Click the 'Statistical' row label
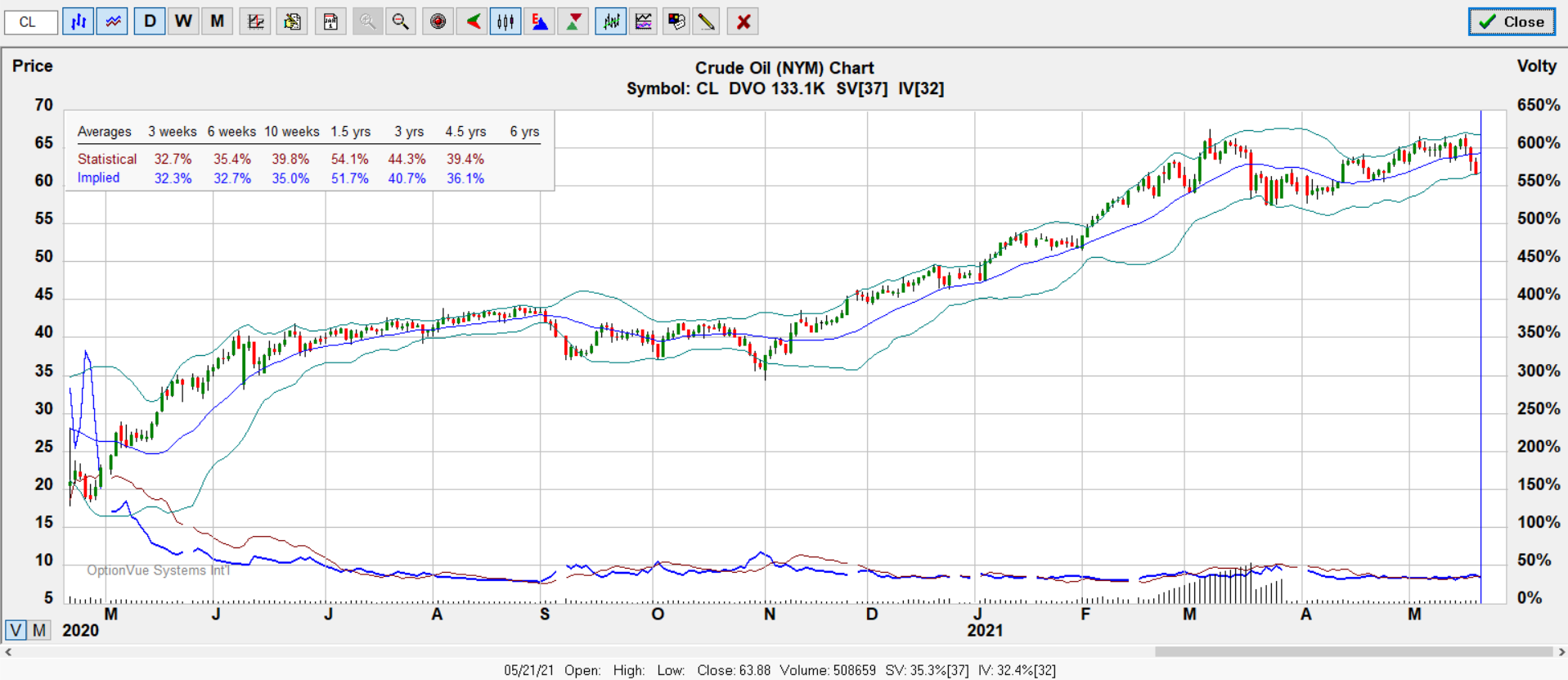The image size is (1568, 680). 107,159
